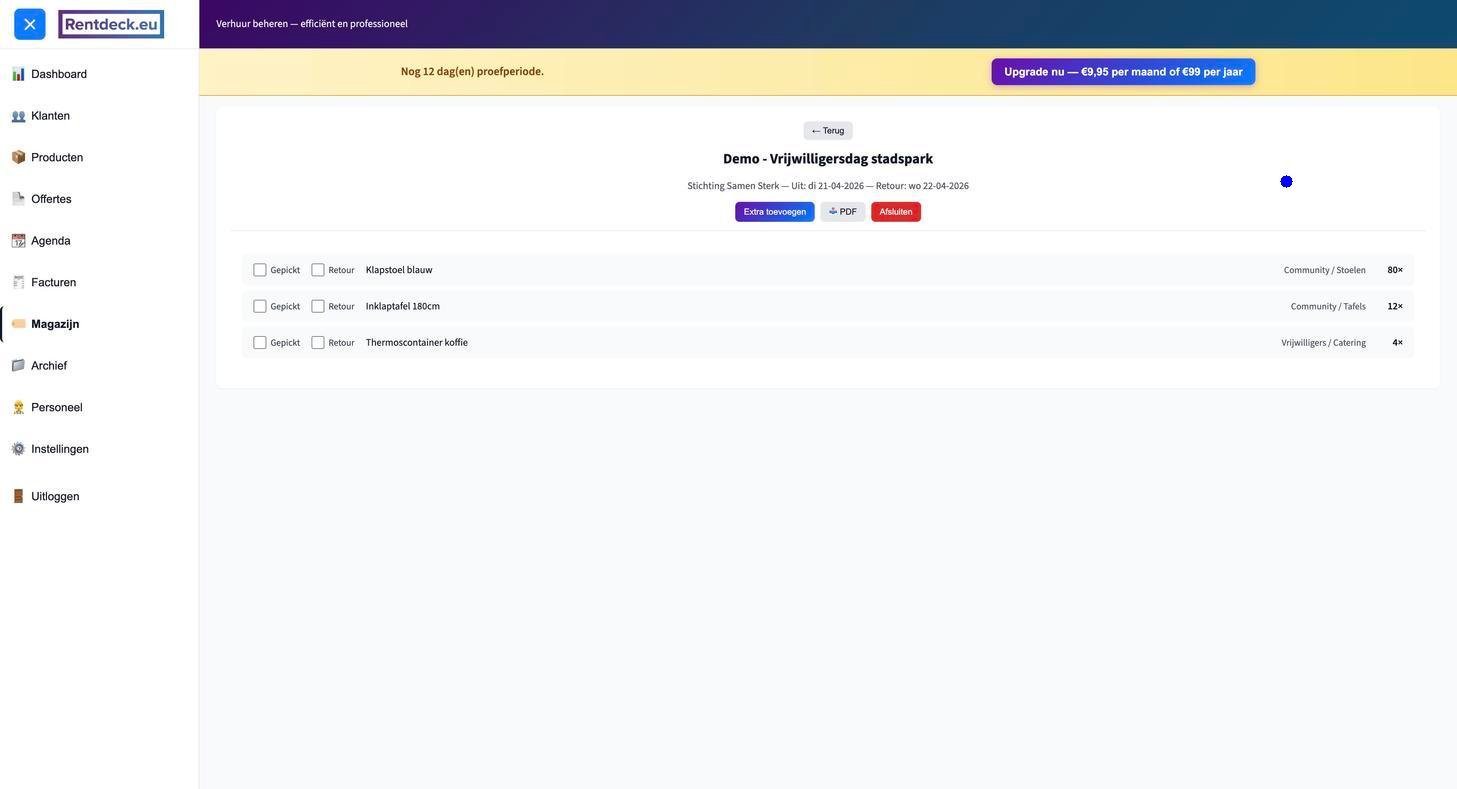1457x789 pixels.
Task: Tick Gepickt for Klapstoel blauw
Action: [260, 270]
